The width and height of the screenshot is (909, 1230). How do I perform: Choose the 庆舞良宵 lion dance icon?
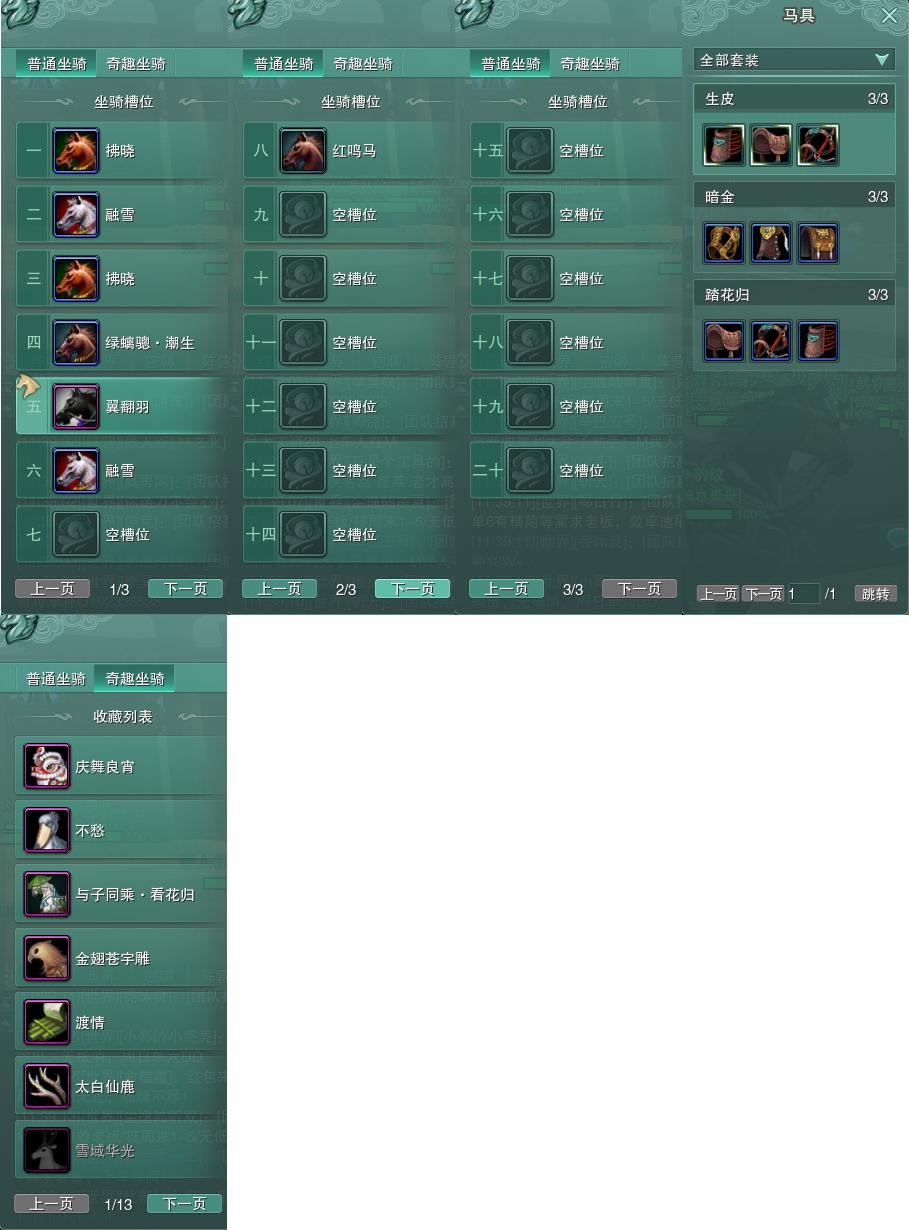(47, 767)
